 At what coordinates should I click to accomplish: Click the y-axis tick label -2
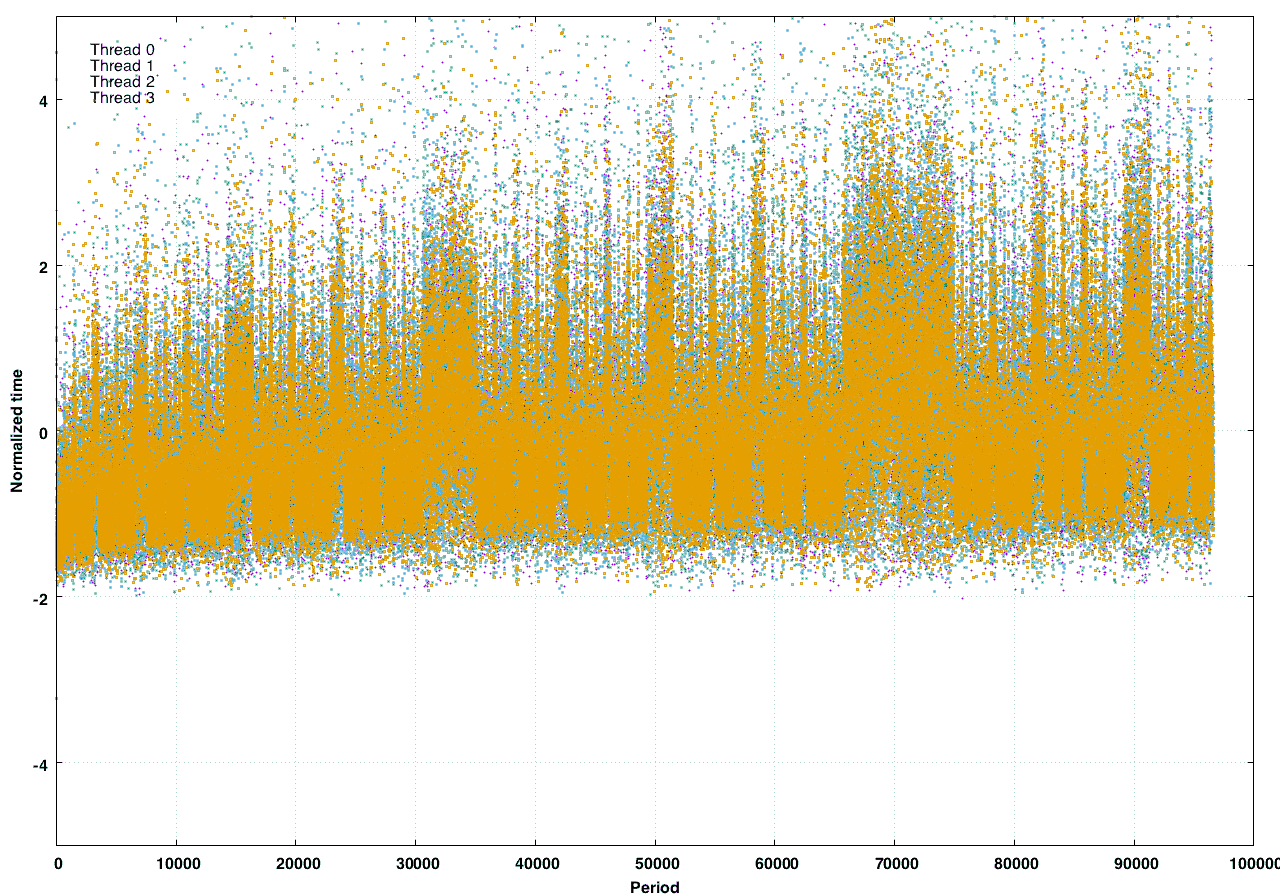pyautogui.click(x=40, y=598)
